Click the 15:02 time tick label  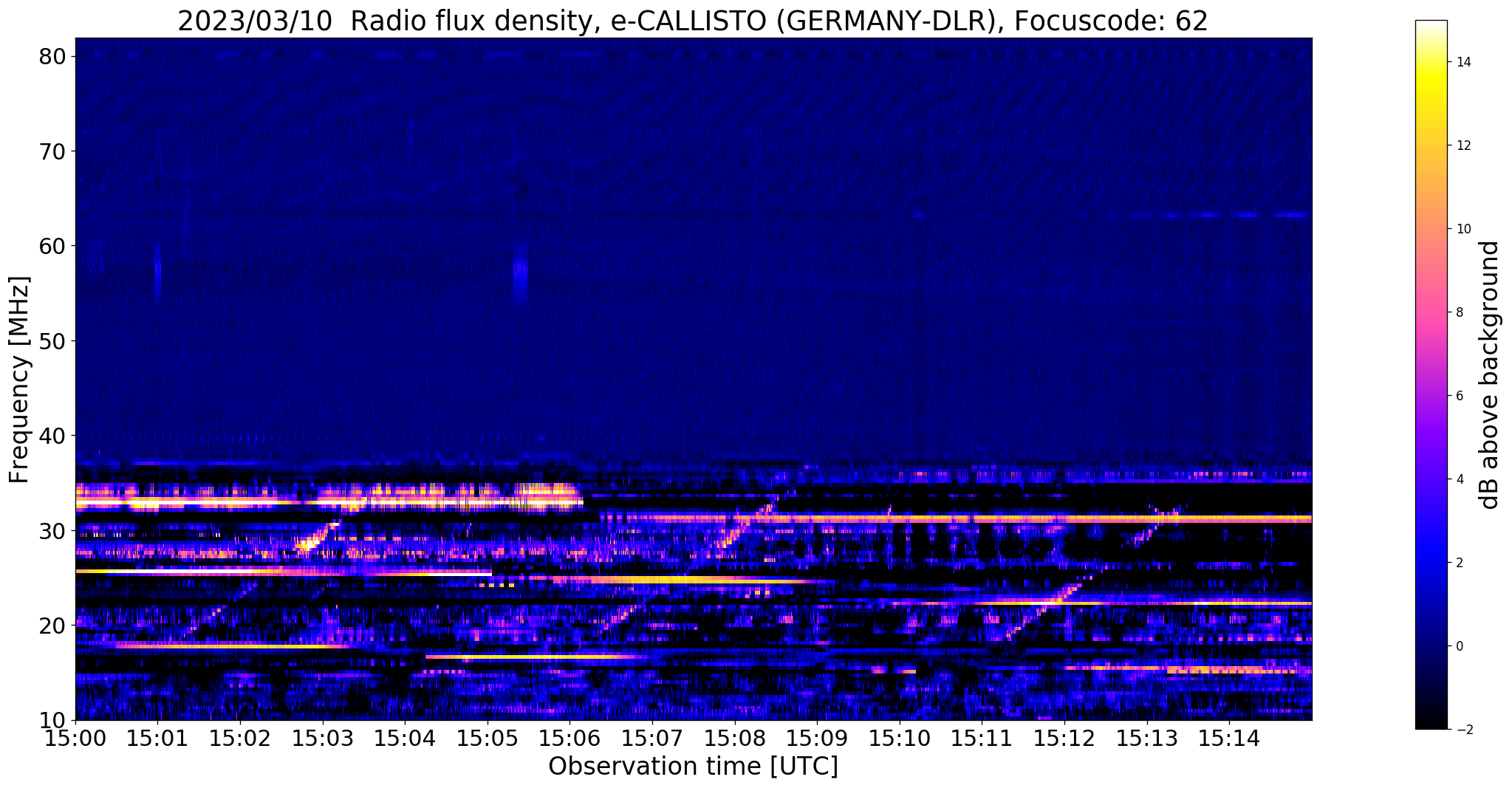coord(240,738)
